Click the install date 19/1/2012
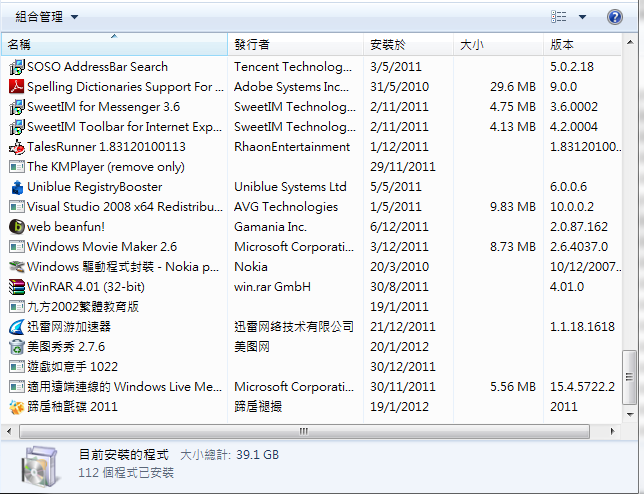 pos(399,407)
